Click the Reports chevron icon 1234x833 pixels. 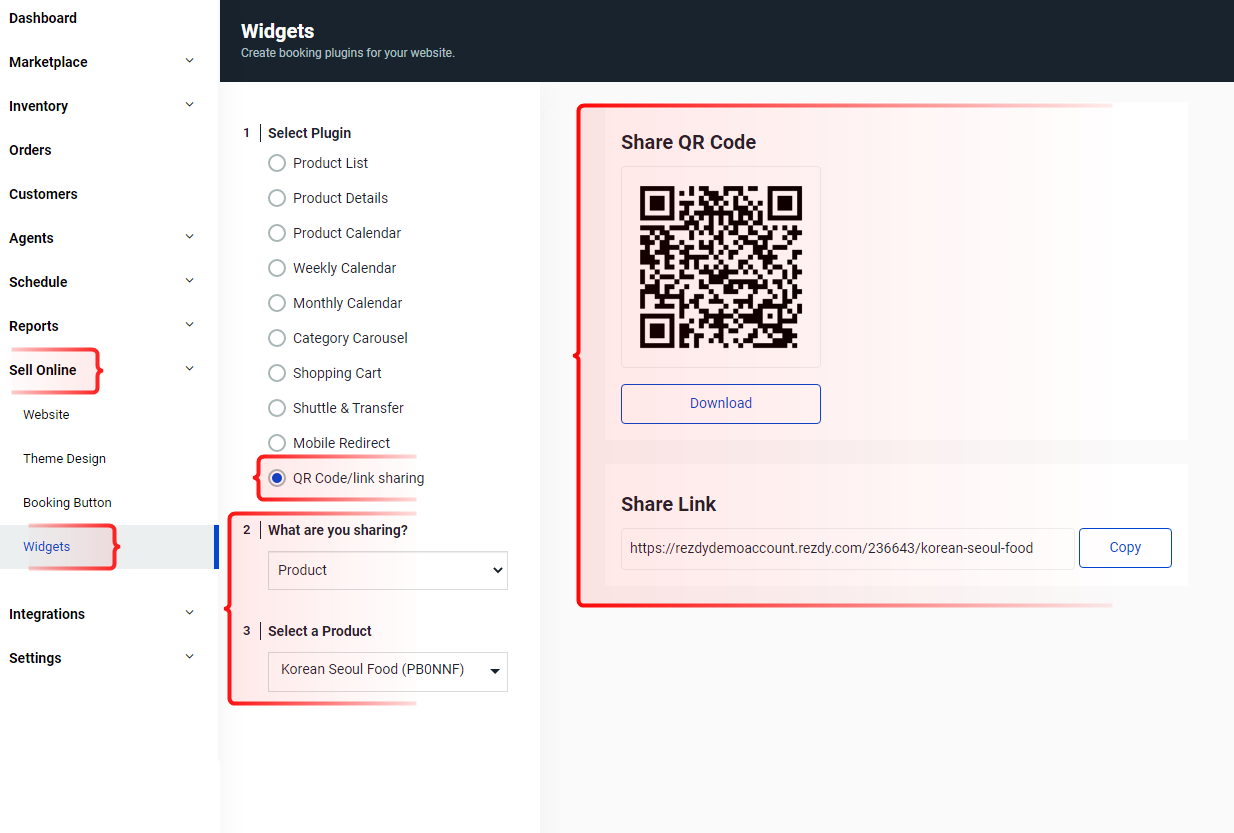click(190, 325)
